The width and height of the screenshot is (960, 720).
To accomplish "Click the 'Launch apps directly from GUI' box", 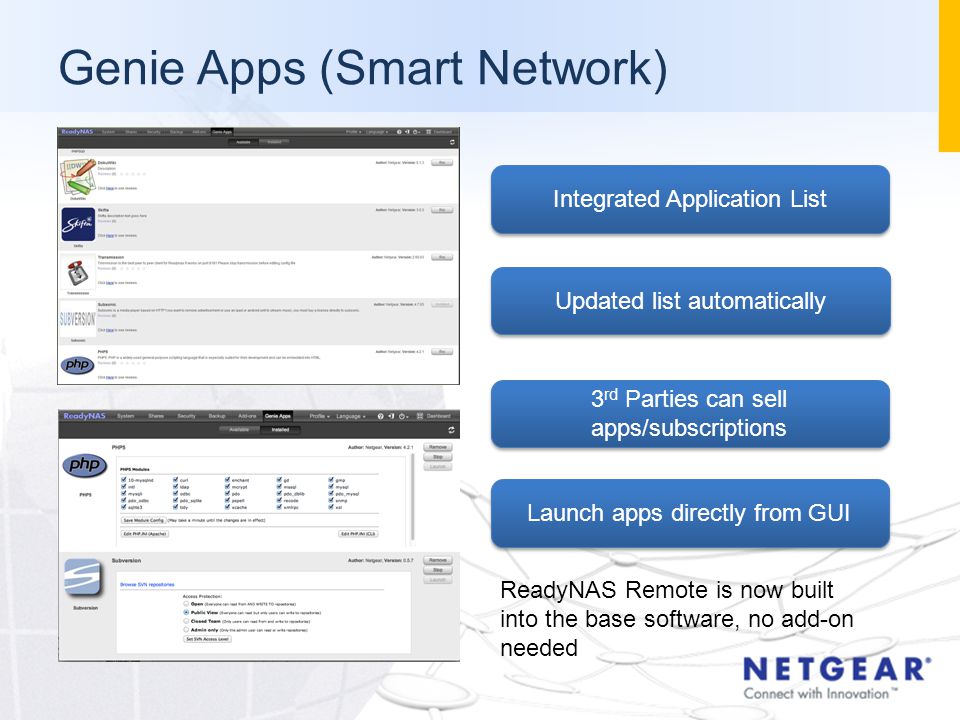I will point(690,513).
